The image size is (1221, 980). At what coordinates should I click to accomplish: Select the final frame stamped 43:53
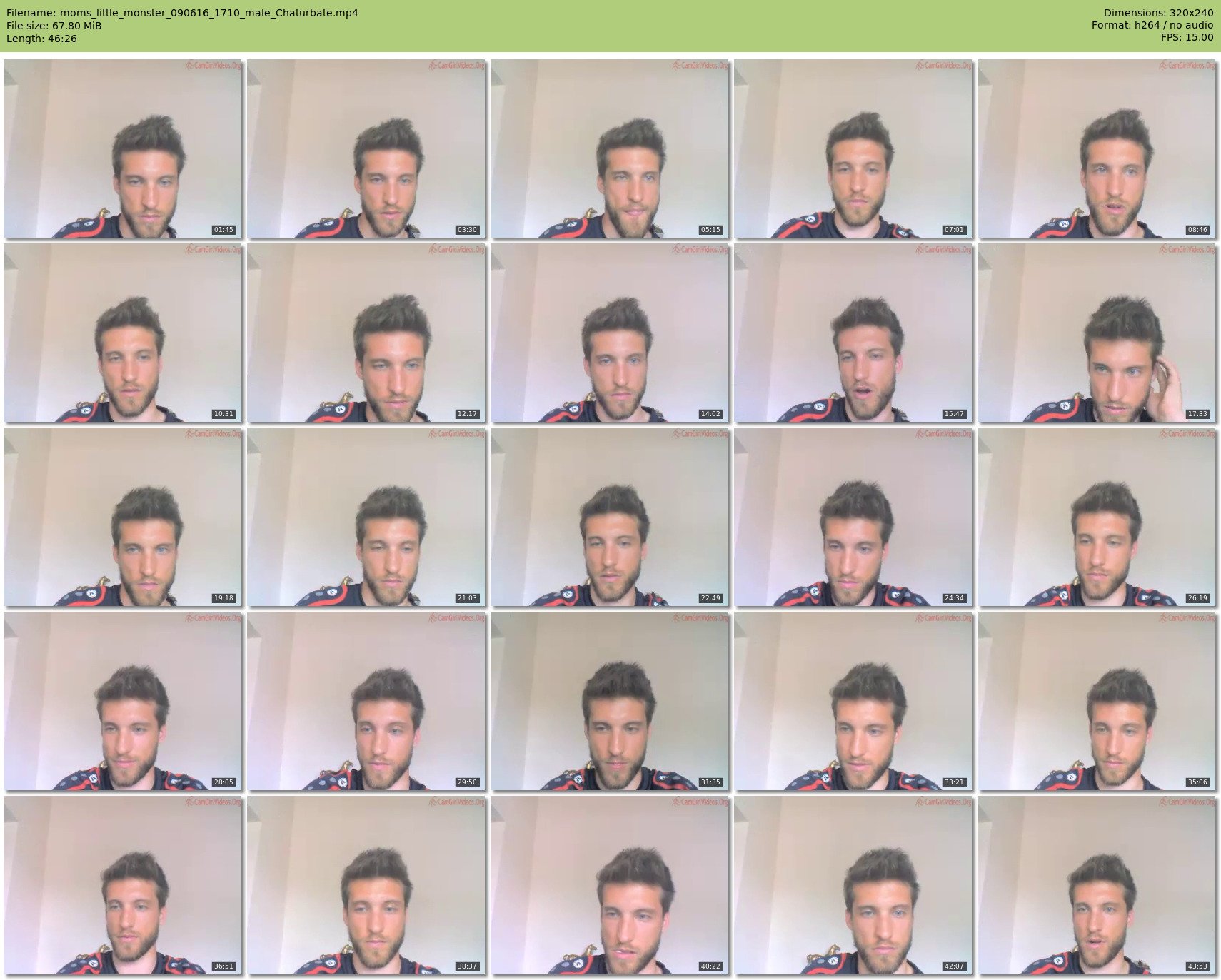(x=1097, y=885)
